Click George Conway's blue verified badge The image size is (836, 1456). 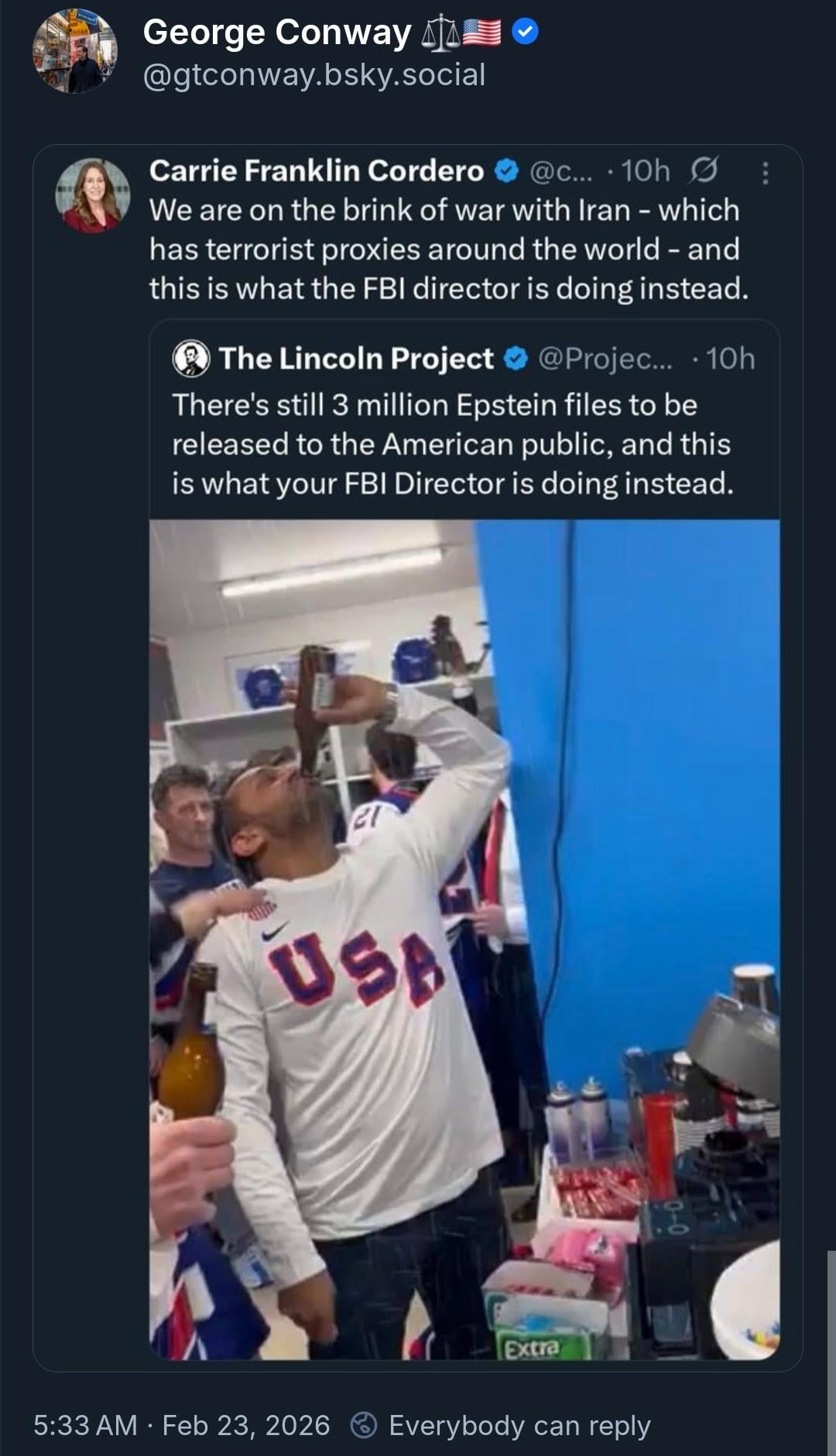click(x=526, y=33)
